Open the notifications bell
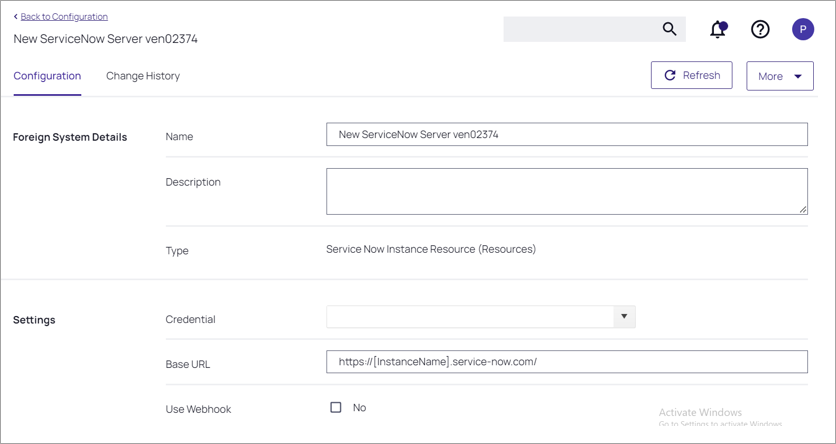 (719, 29)
